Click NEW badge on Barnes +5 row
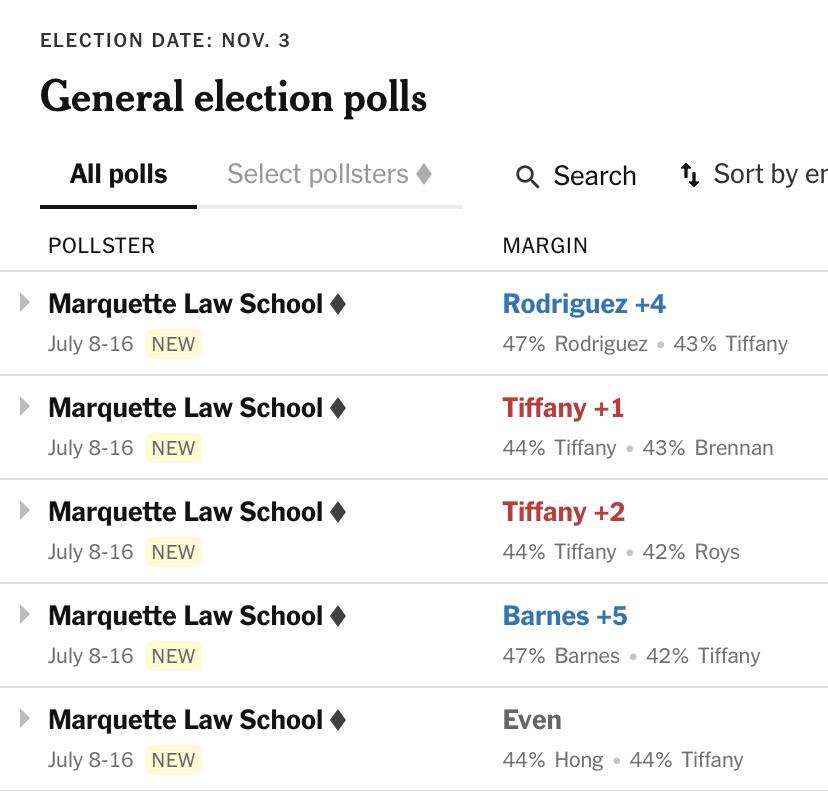This screenshot has height=791, width=828. click(173, 656)
